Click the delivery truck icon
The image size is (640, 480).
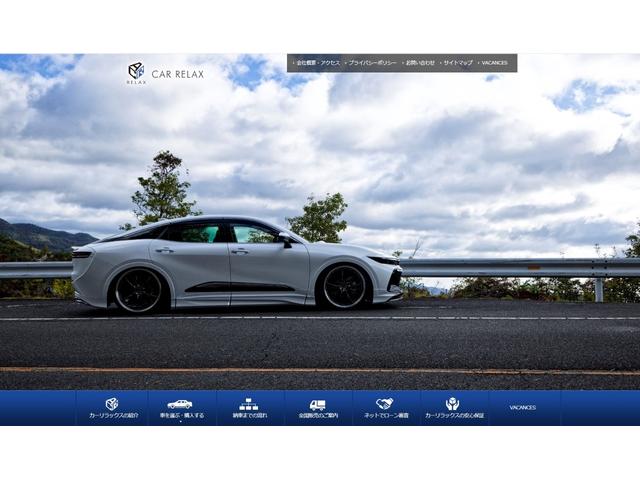pyautogui.click(x=317, y=404)
